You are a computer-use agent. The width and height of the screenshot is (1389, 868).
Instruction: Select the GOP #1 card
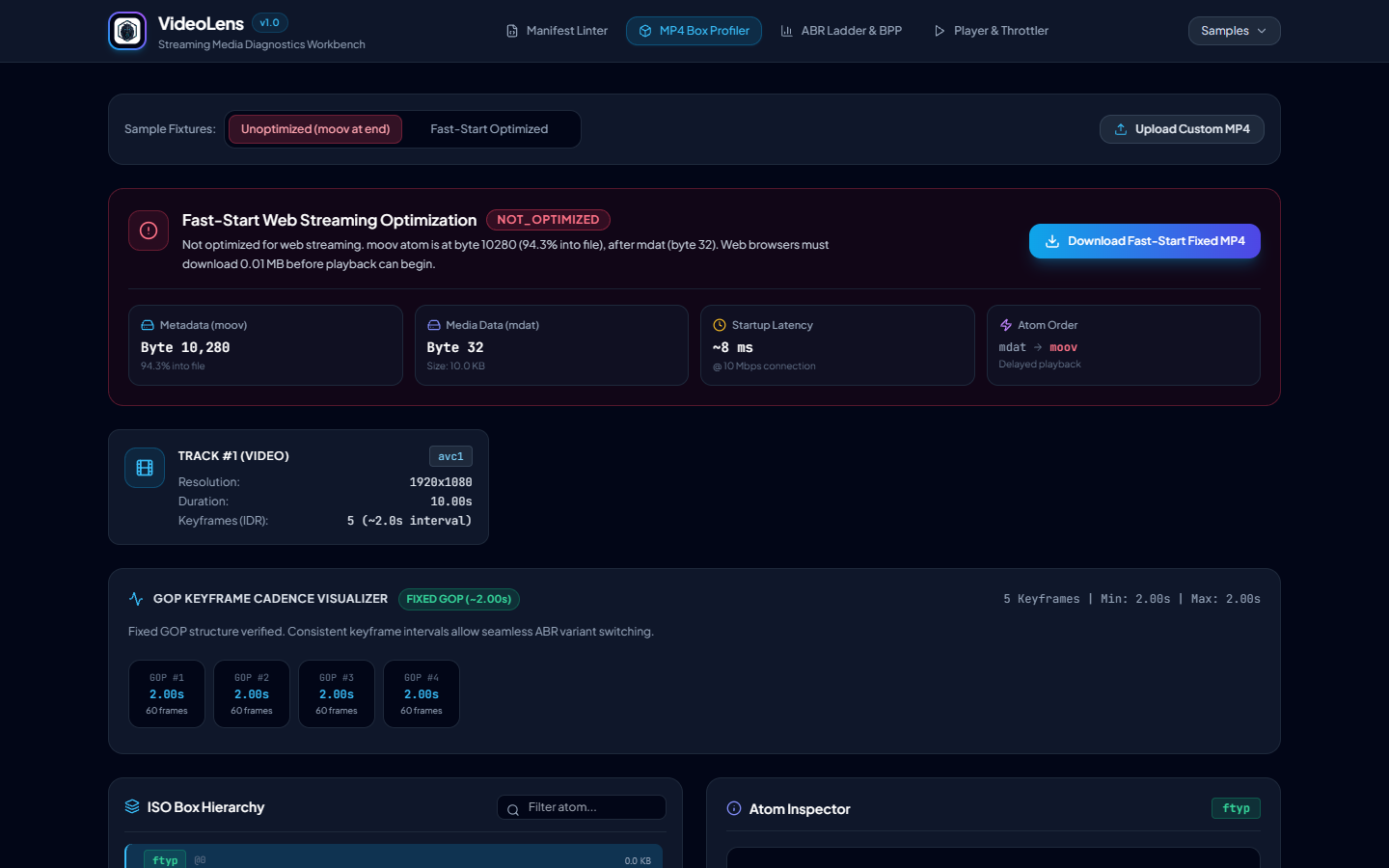click(x=167, y=693)
